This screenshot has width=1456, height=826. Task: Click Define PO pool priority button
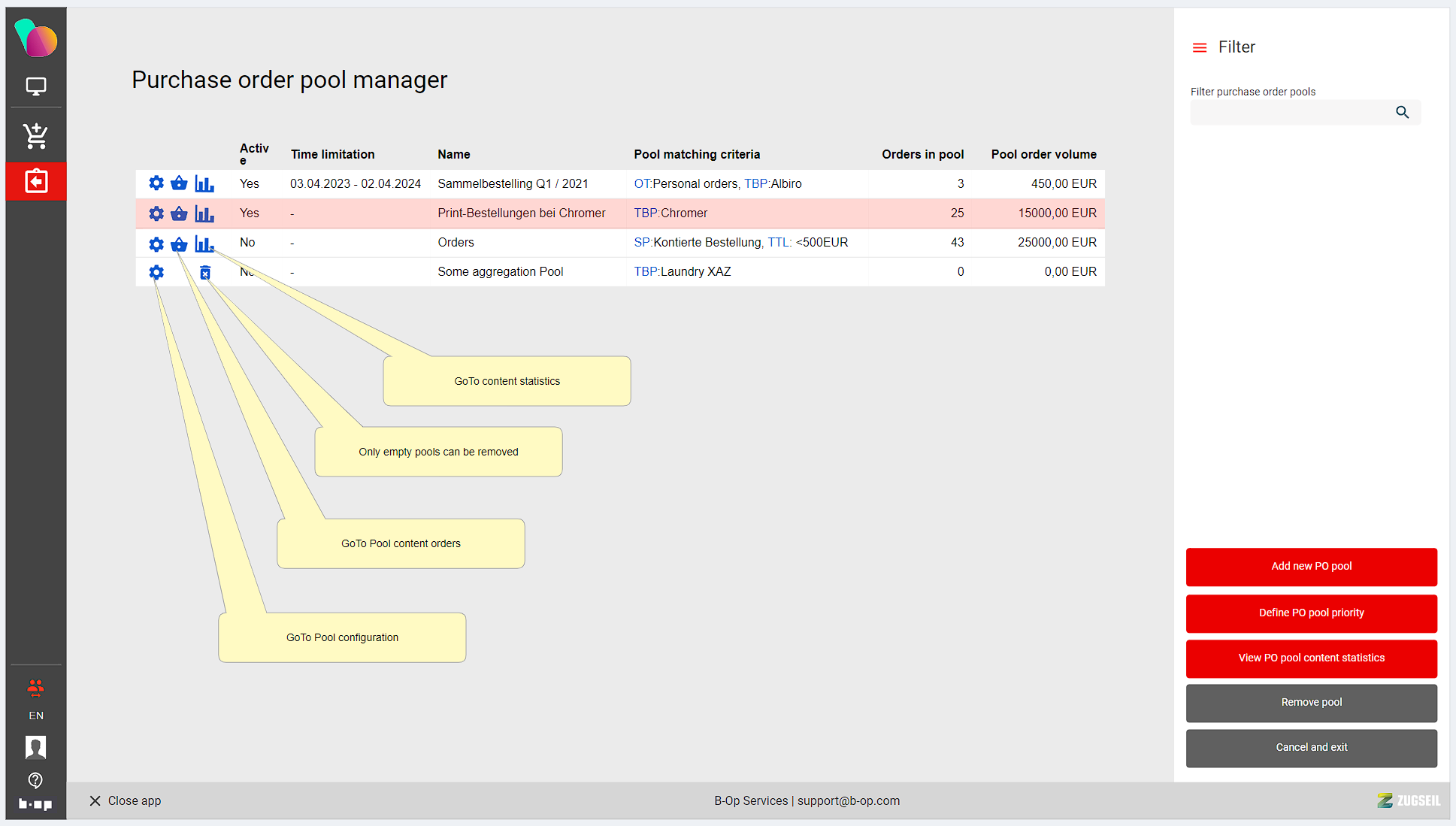coord(1311,613)
